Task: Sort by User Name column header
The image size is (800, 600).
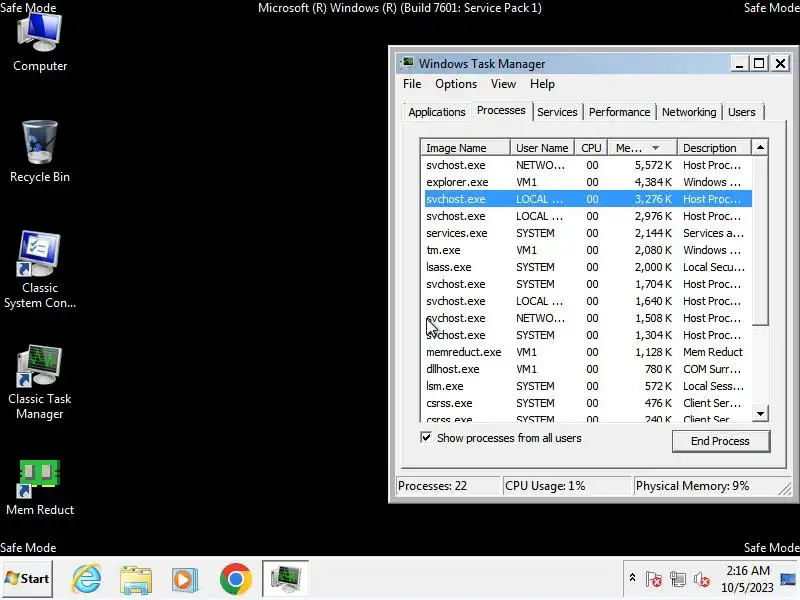Action: pos(542,148)
